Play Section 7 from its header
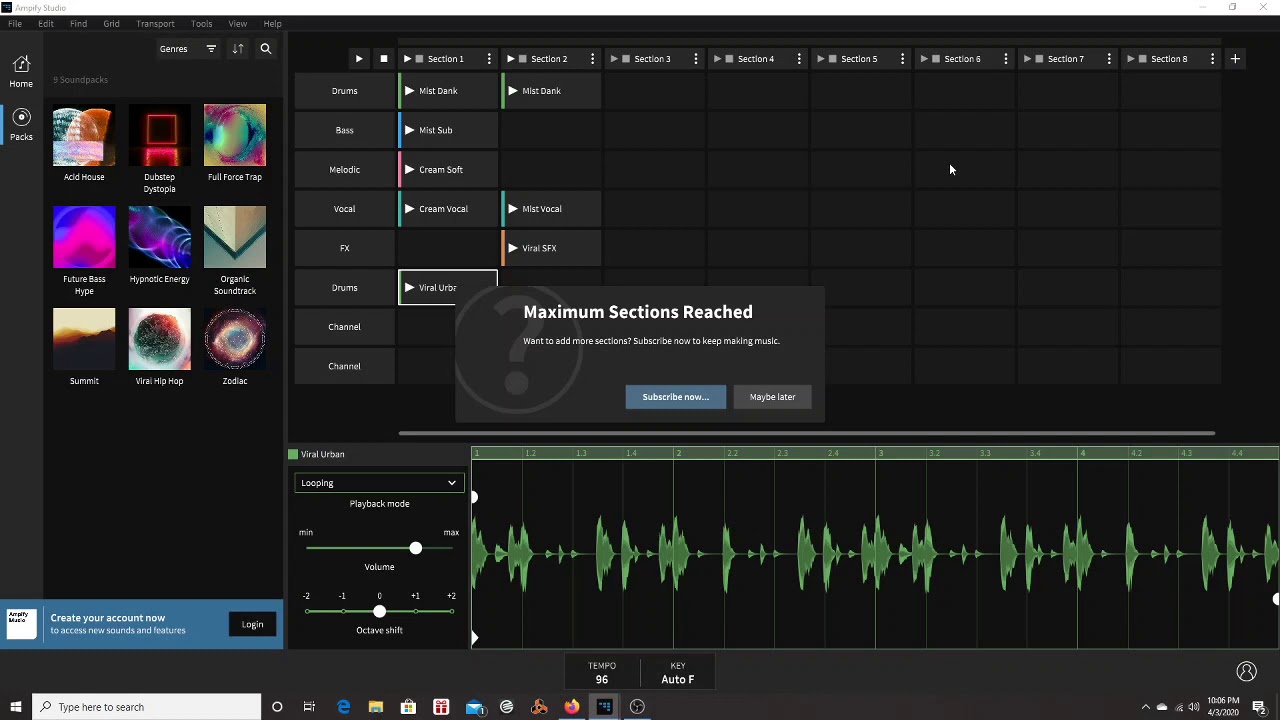The width and height of the screenshot is (1280, 720). pyautogui.click(x=1027, y=59)
